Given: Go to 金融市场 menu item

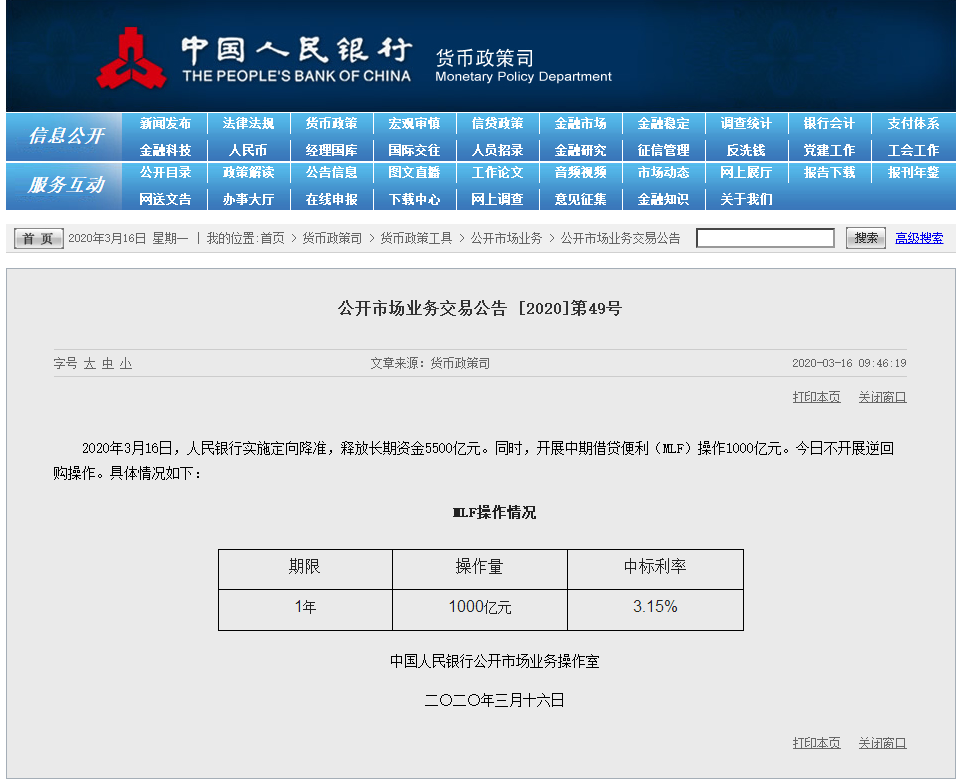Looking at the screenshot, I should [x=580, y=124].
